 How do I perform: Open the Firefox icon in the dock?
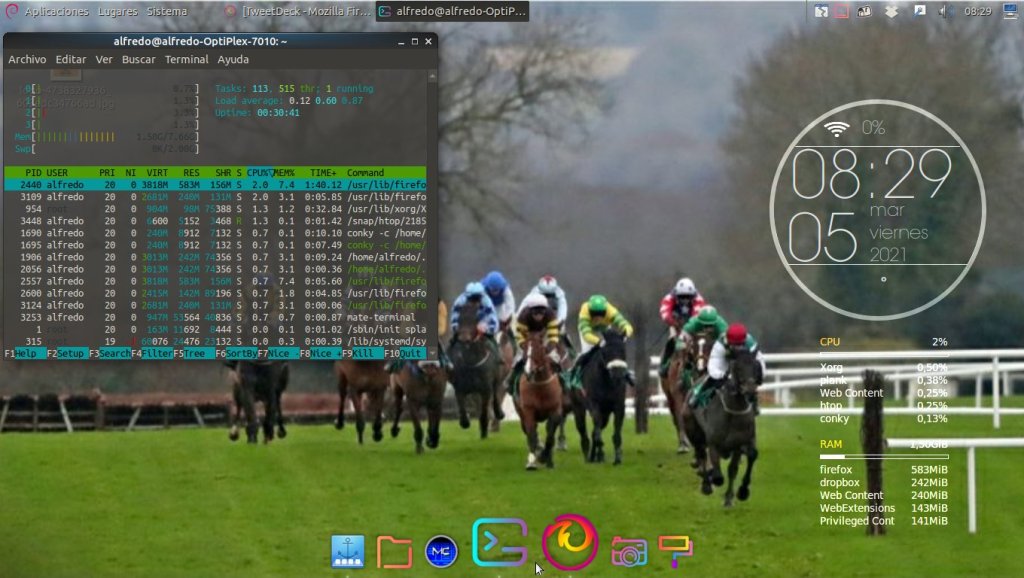570,543
